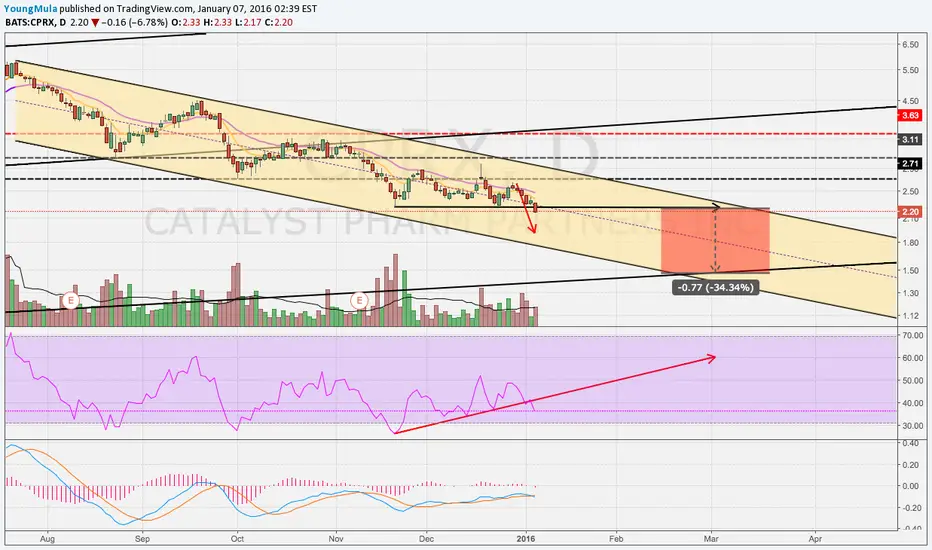Click the Aug label on time axis

point(47,539)
